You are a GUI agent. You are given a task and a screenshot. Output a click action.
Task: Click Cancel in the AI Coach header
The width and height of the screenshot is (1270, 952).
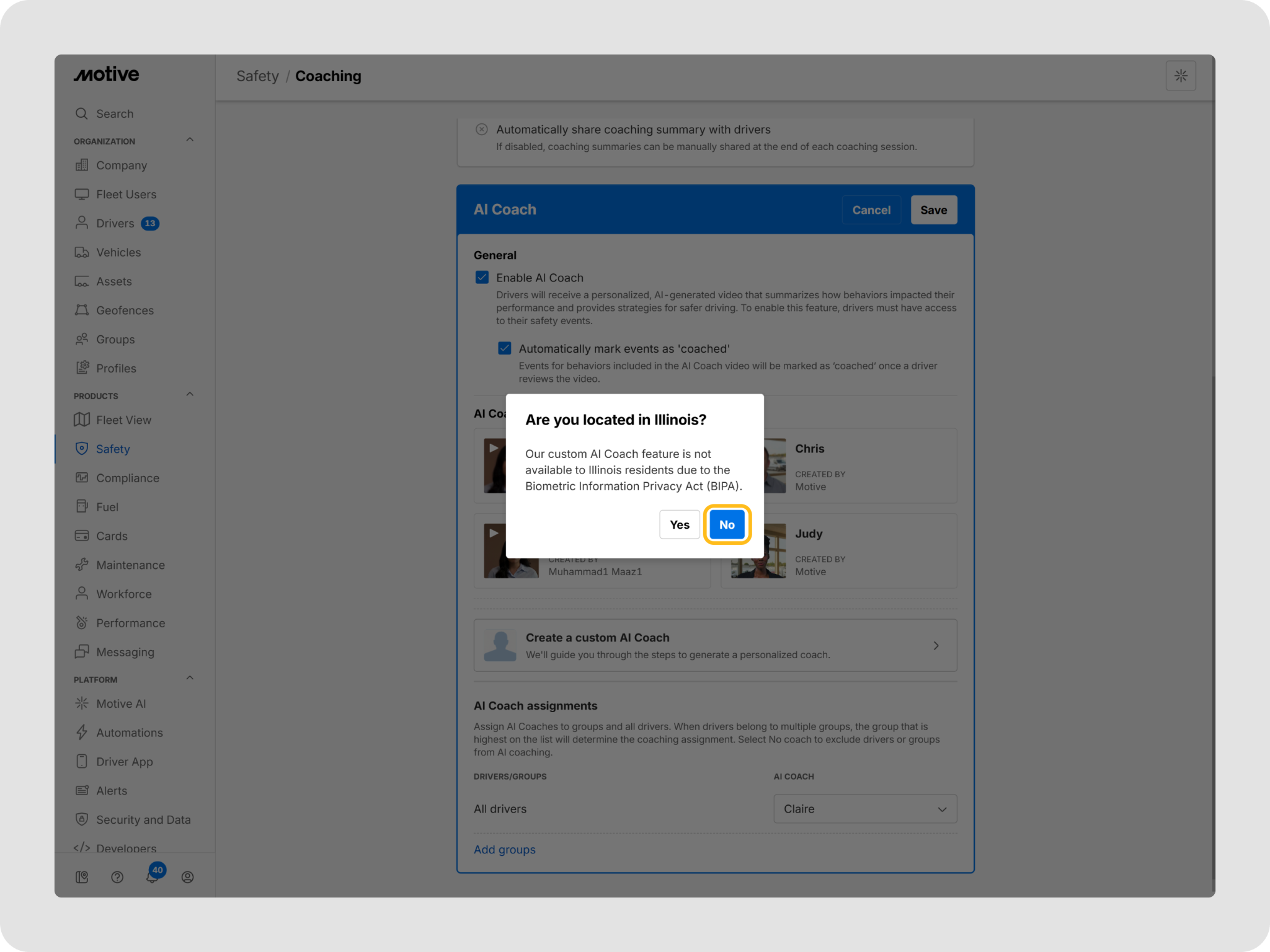[x=871, y=210]
